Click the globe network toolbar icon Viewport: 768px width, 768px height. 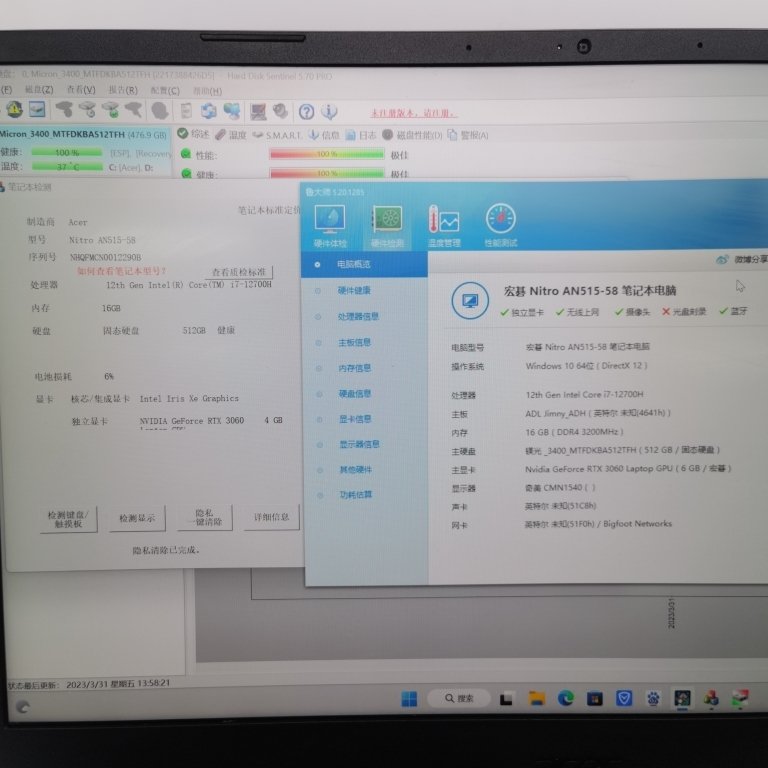[232, 111]
